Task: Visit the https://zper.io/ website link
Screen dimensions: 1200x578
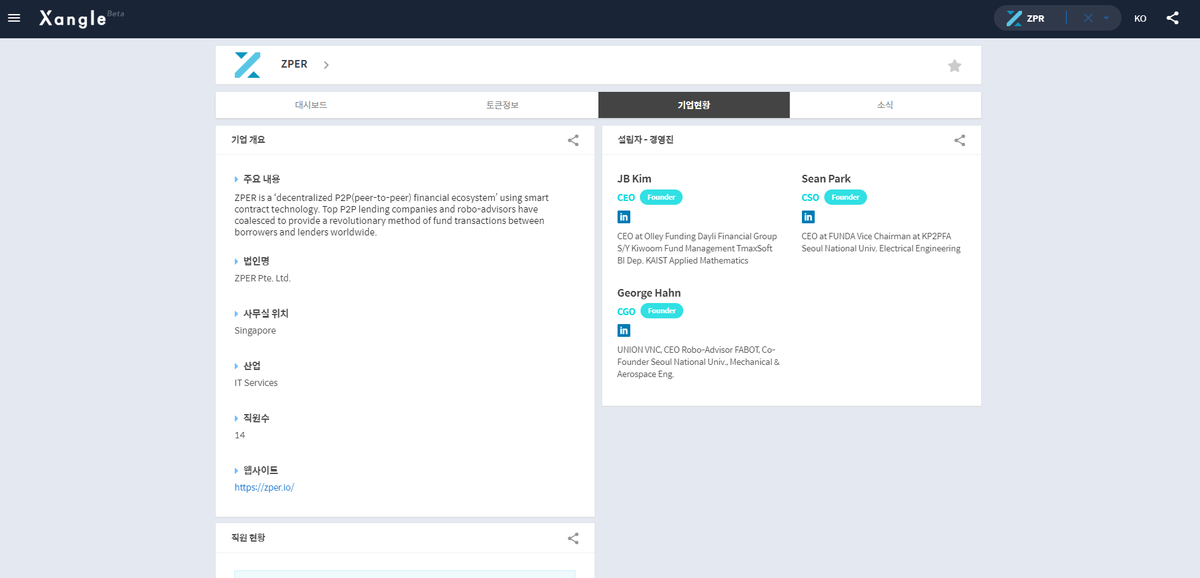Action: pyautogui.click(x=264, y=488)
